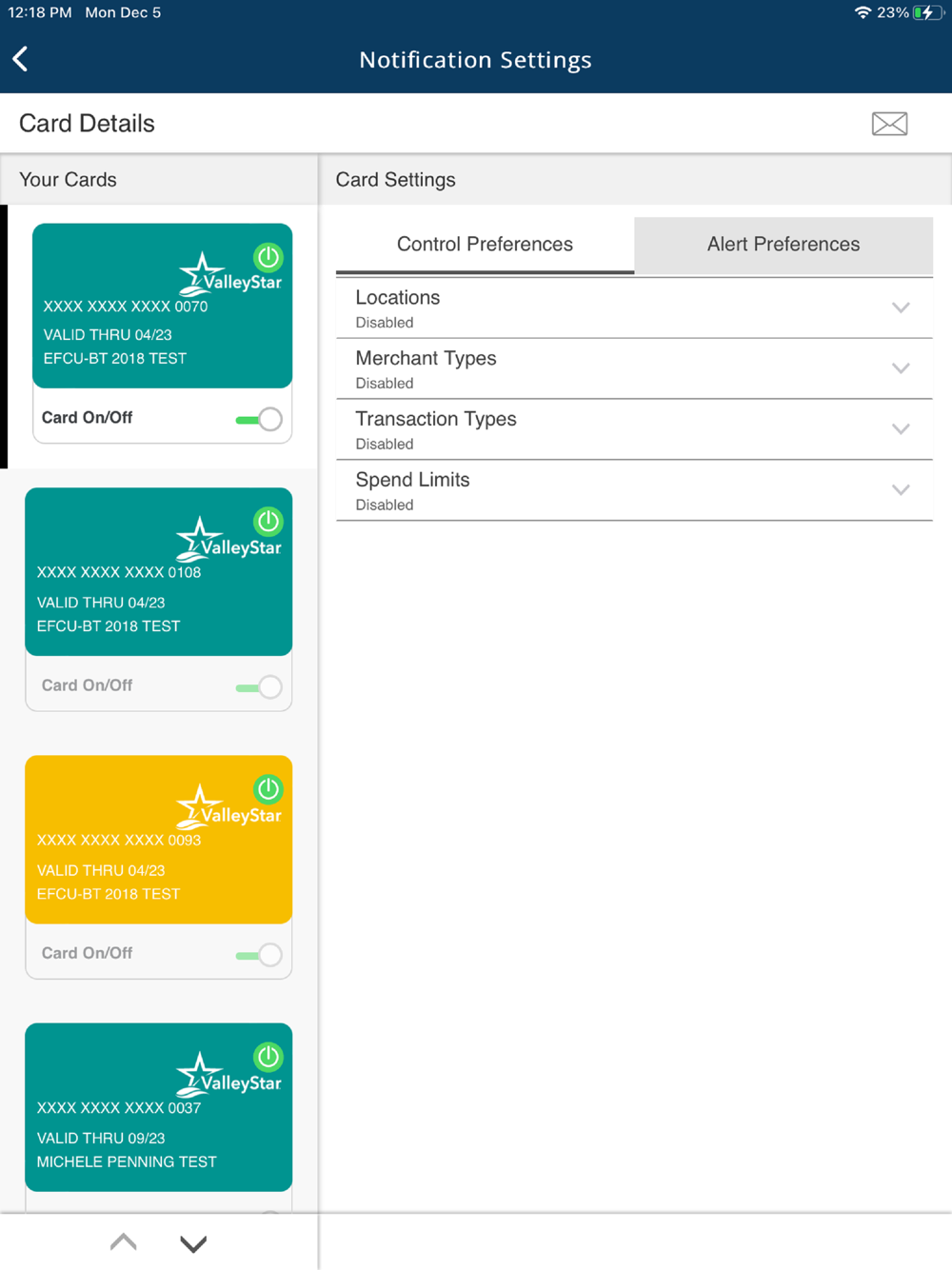Tap Card On/Off label for card 0070
Screen dimensions: 952x1270
(x=87, y=418)
